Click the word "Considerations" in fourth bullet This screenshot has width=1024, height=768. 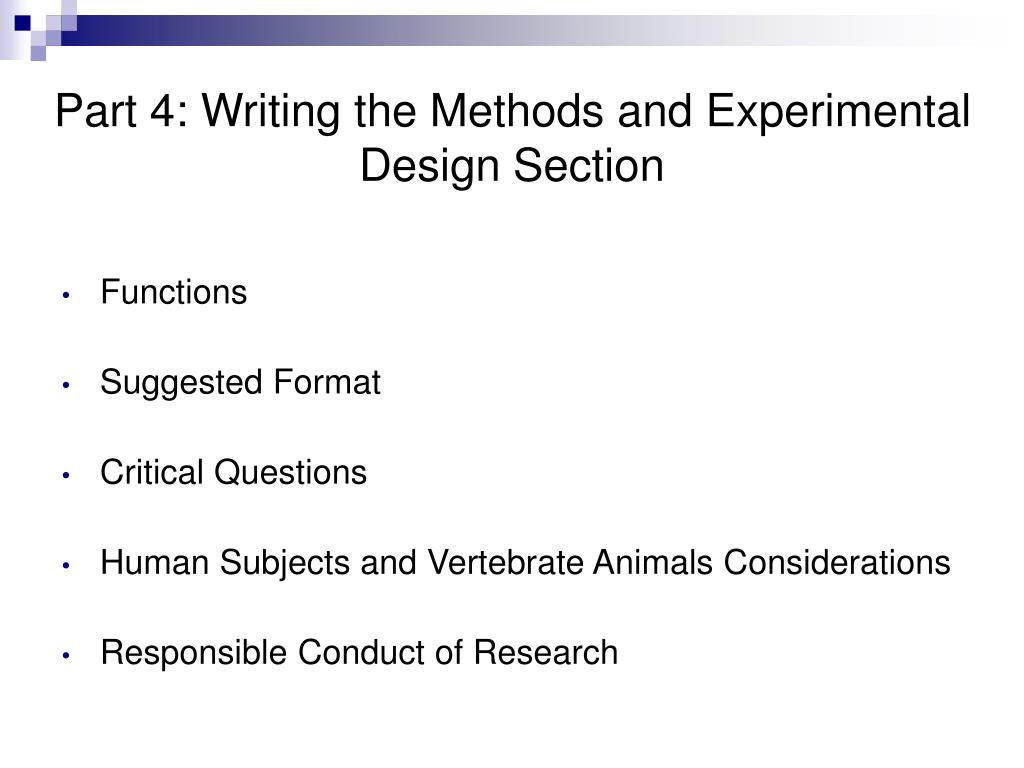click(x=837, y=562)
